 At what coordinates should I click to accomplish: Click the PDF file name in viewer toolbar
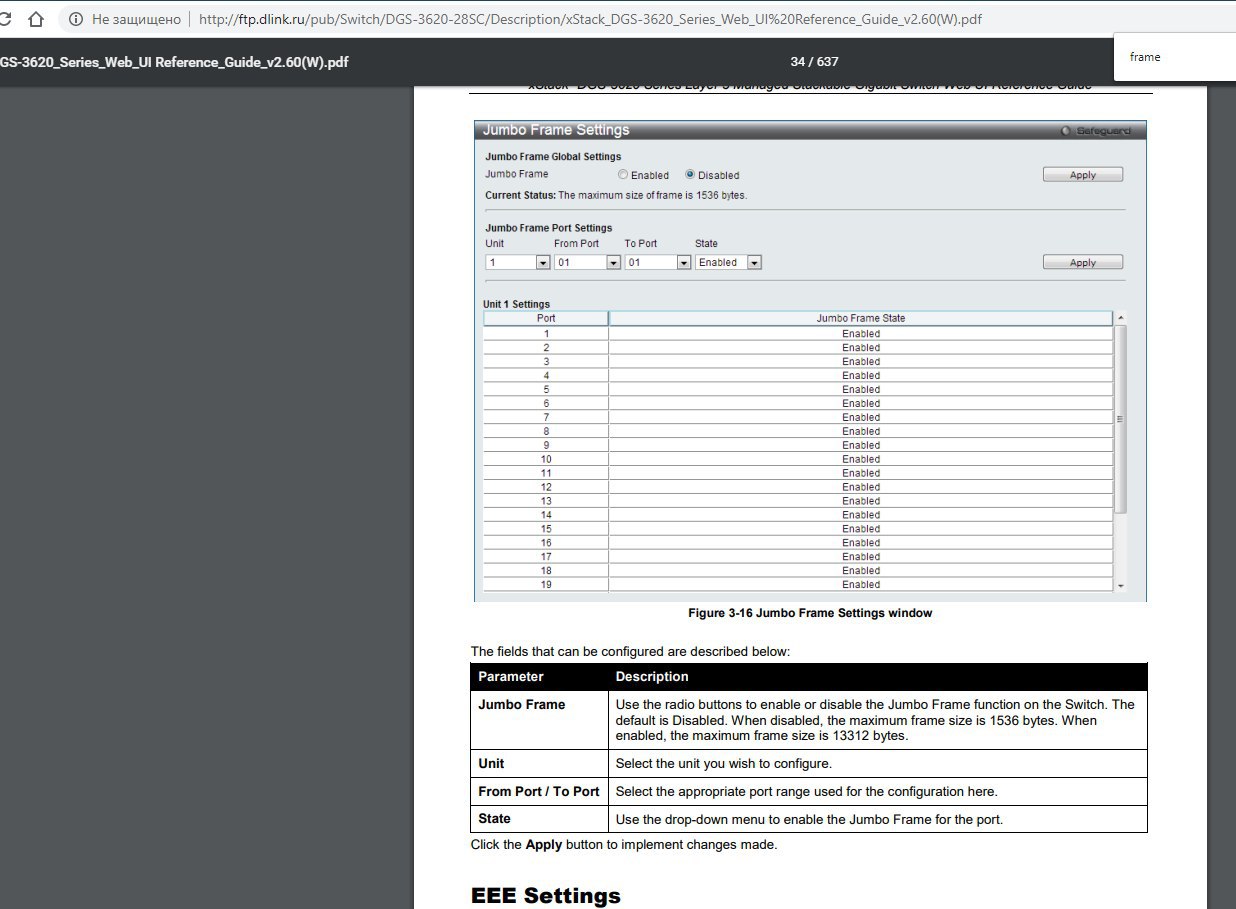click(x=174, y=62)
